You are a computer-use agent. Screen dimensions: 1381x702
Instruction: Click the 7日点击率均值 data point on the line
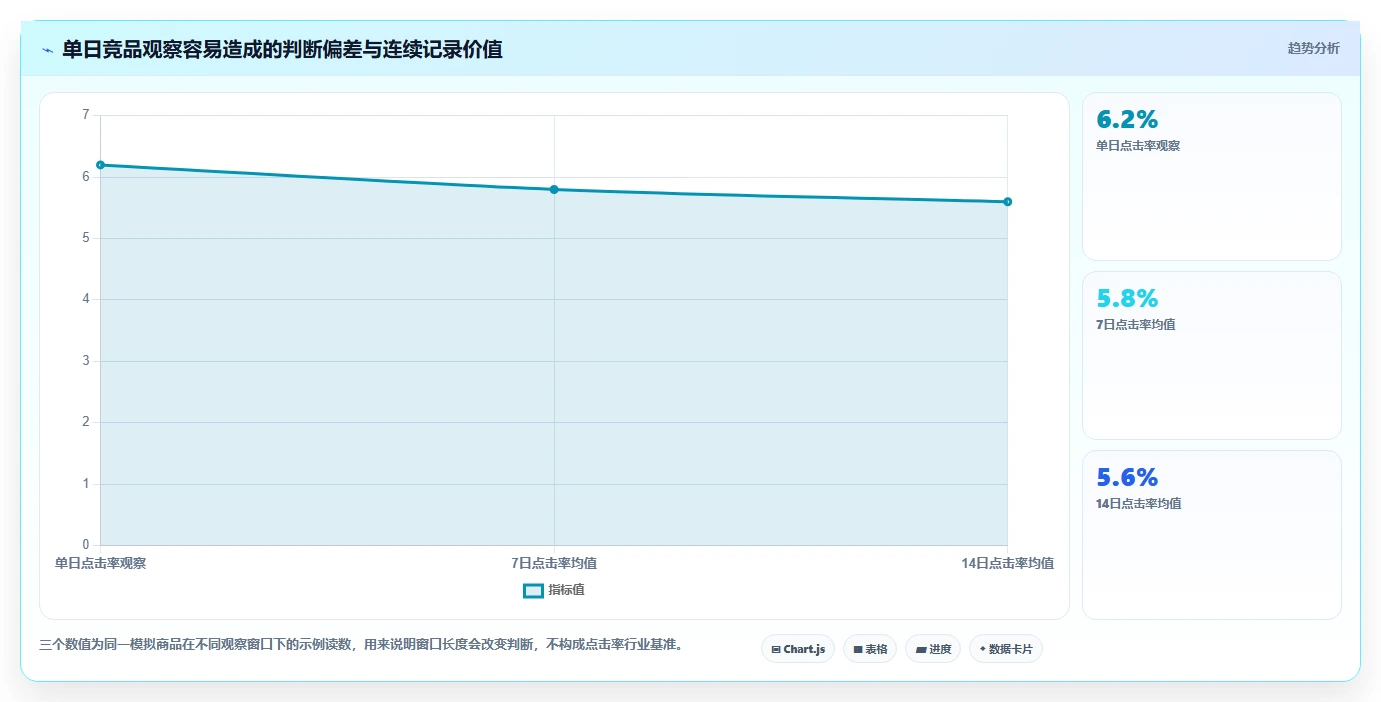click(x=554, y=189)
